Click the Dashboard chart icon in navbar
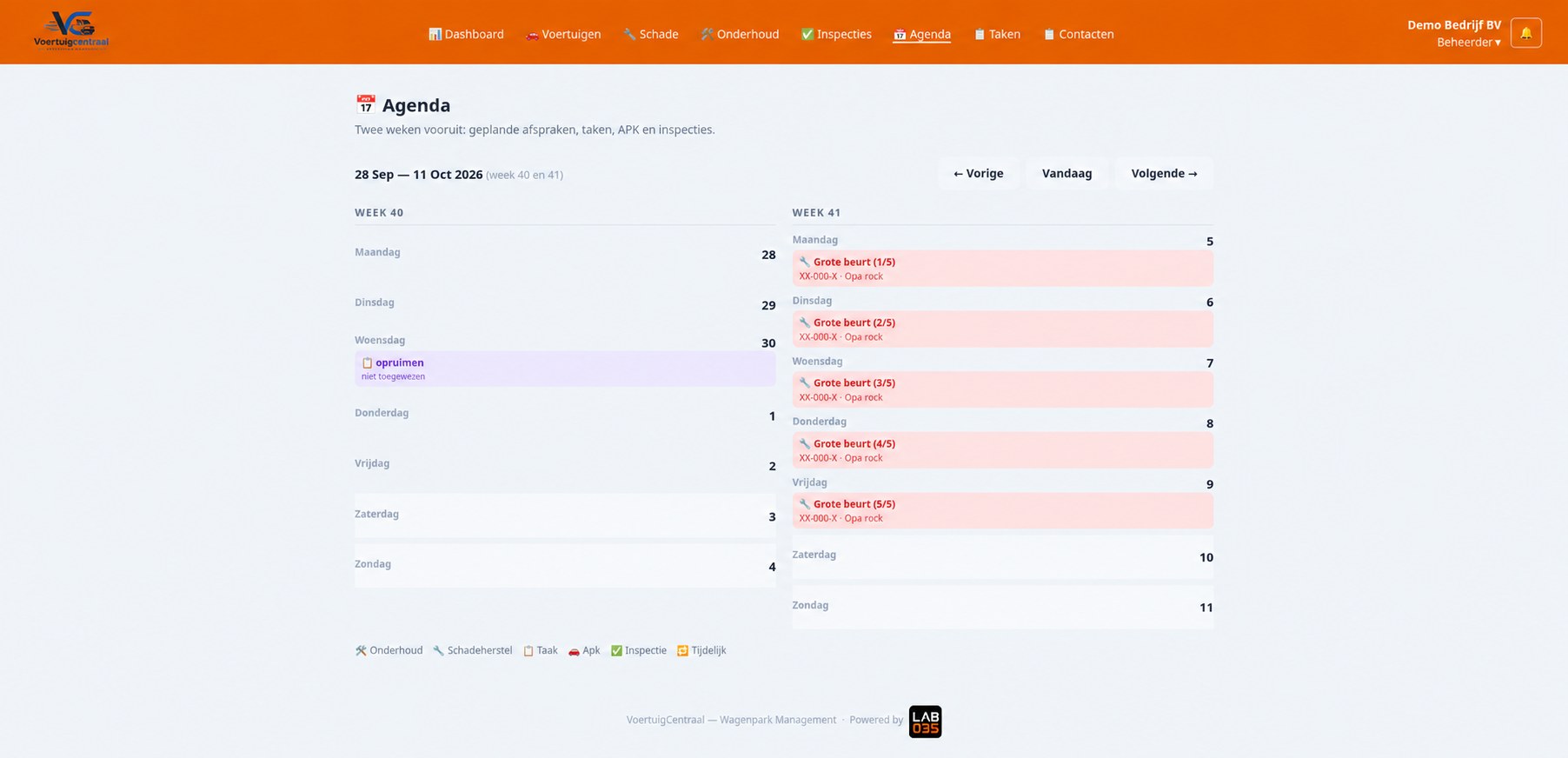The width and height of the screenshot is (1568, 758). (435, 34)
